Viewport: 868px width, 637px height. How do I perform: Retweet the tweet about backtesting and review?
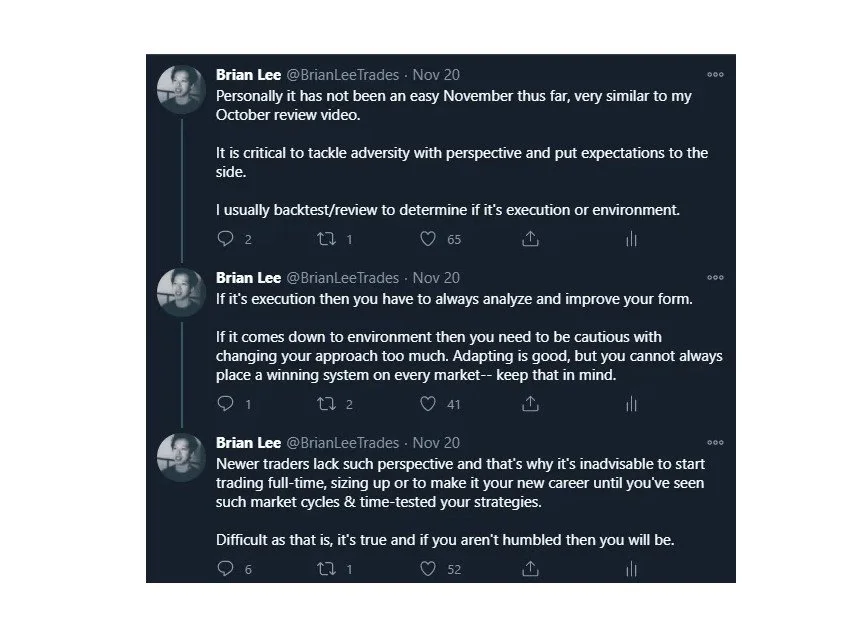point(325,239)
